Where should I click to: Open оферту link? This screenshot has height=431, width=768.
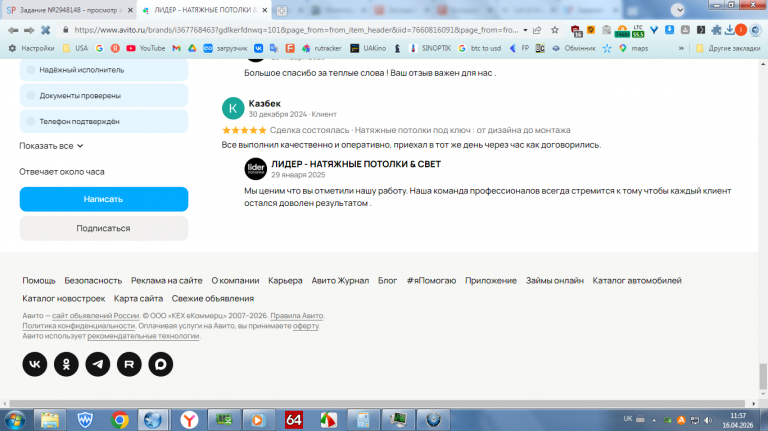pos(306,326)
